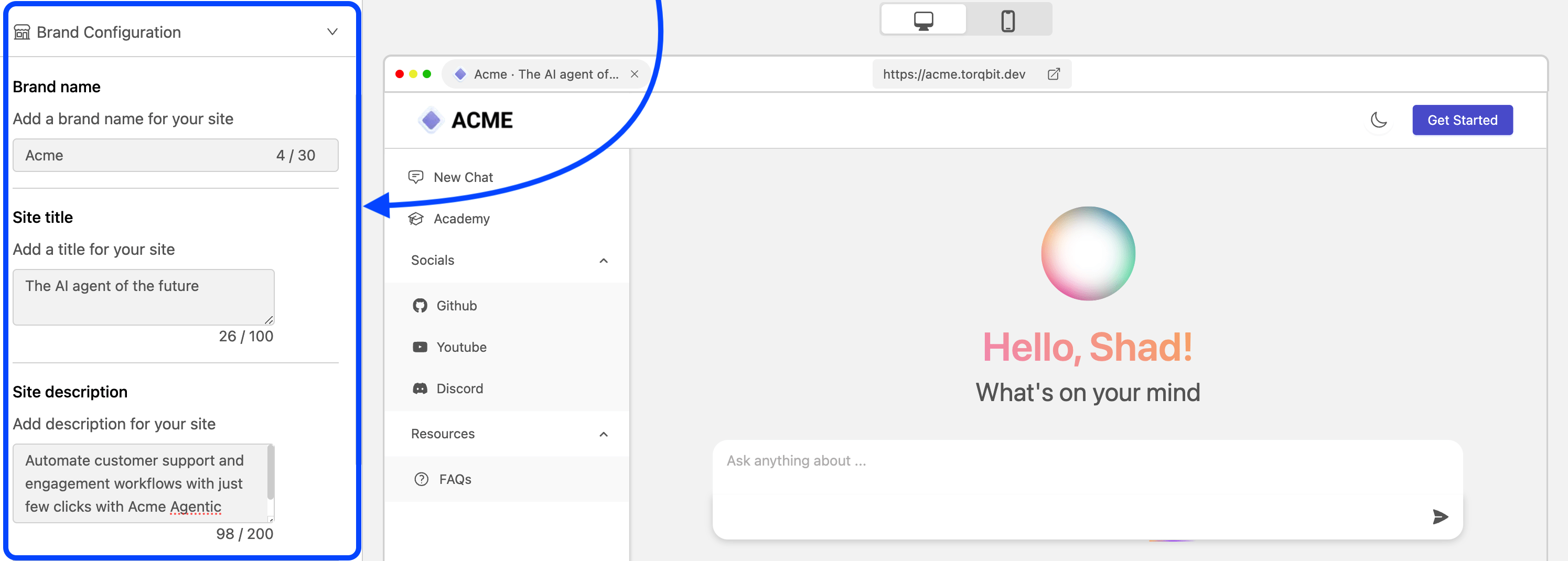The height and width of the screenshot is (561, 1568).
Task: Click the 26 / 100 character counter
Action: [246, 336]
